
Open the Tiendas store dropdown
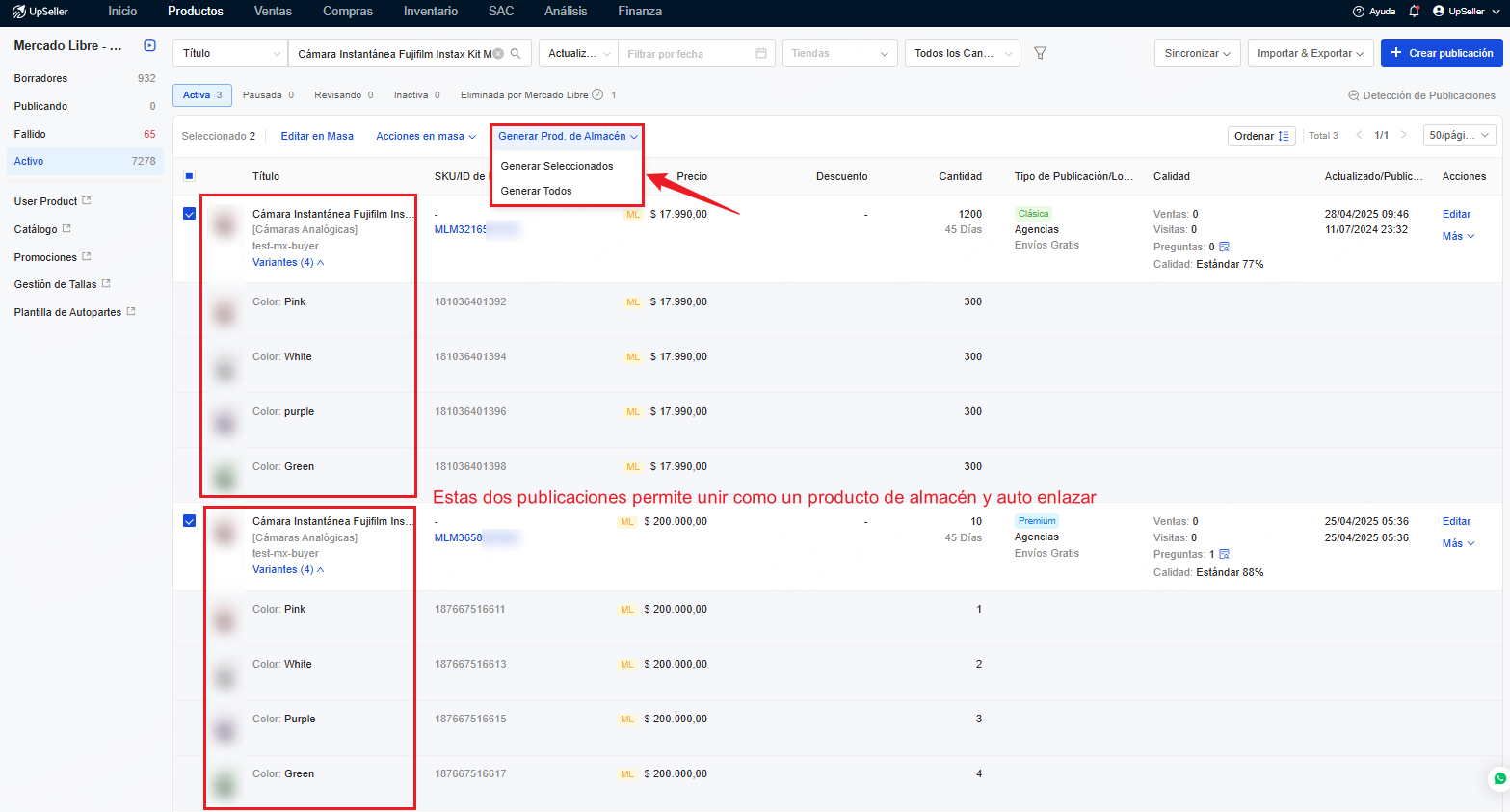pyautogui.click(x=839, y=54)
